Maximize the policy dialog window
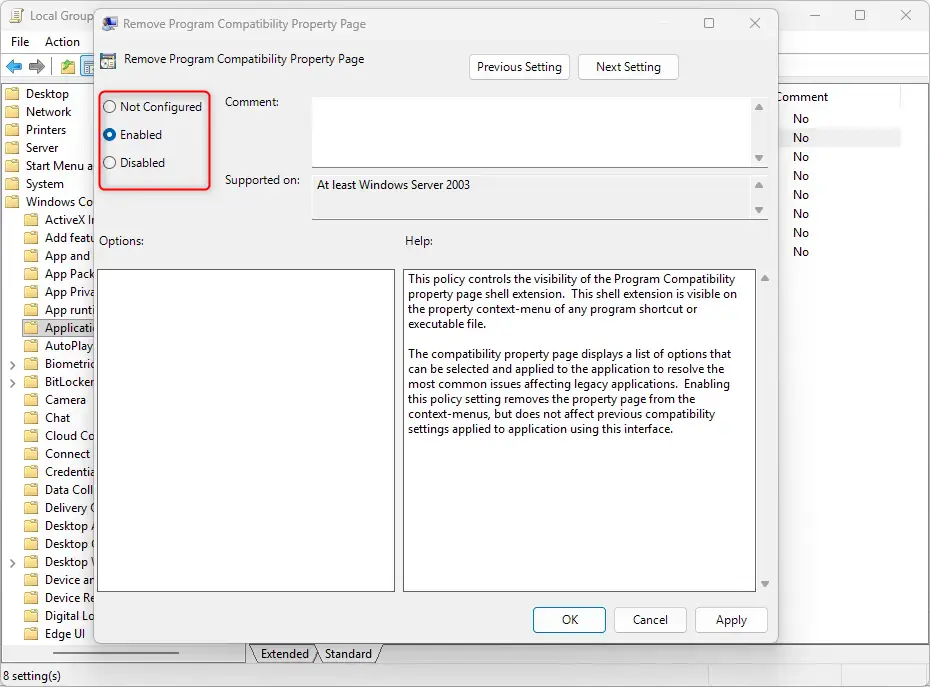This screenshot has width=930, height=687. [709, 23]
